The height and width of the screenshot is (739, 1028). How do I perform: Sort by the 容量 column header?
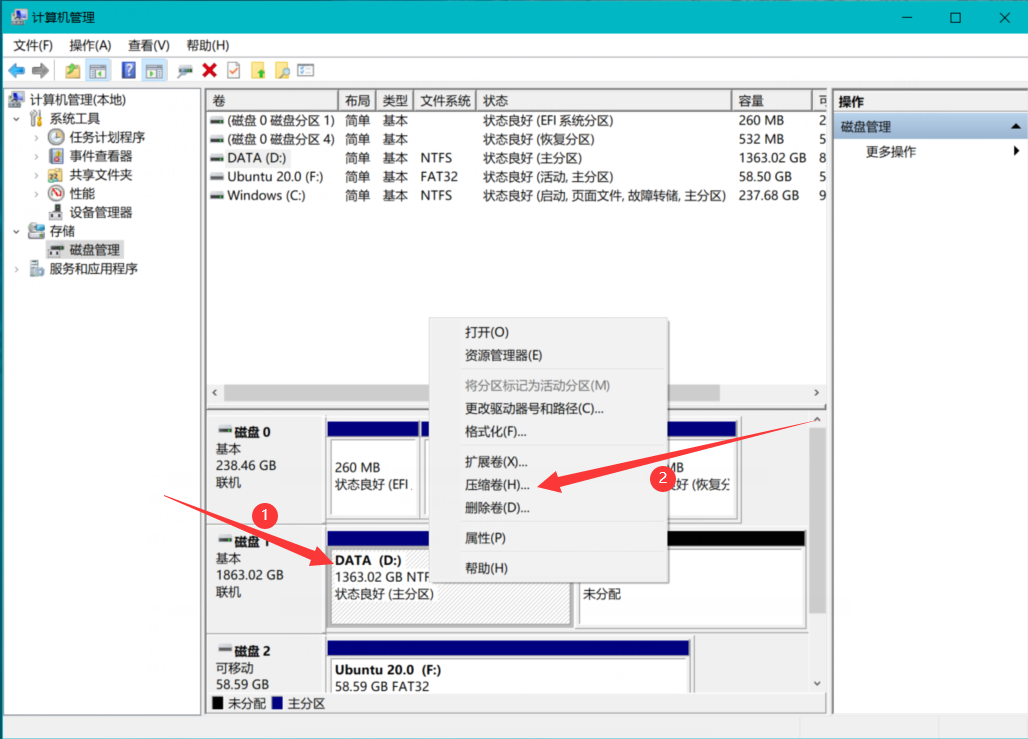[x=771, y=100]
